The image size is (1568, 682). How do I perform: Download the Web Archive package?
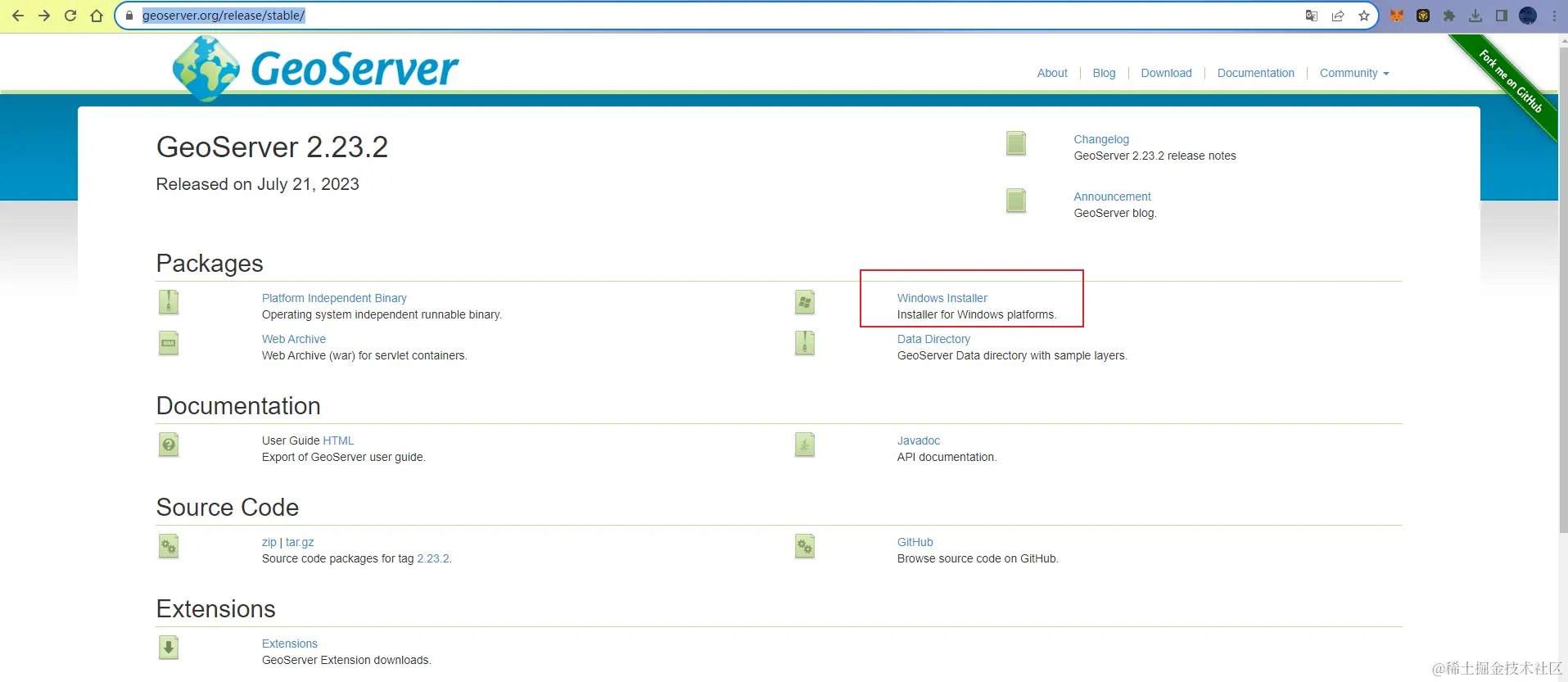click(x=294, y=339)
